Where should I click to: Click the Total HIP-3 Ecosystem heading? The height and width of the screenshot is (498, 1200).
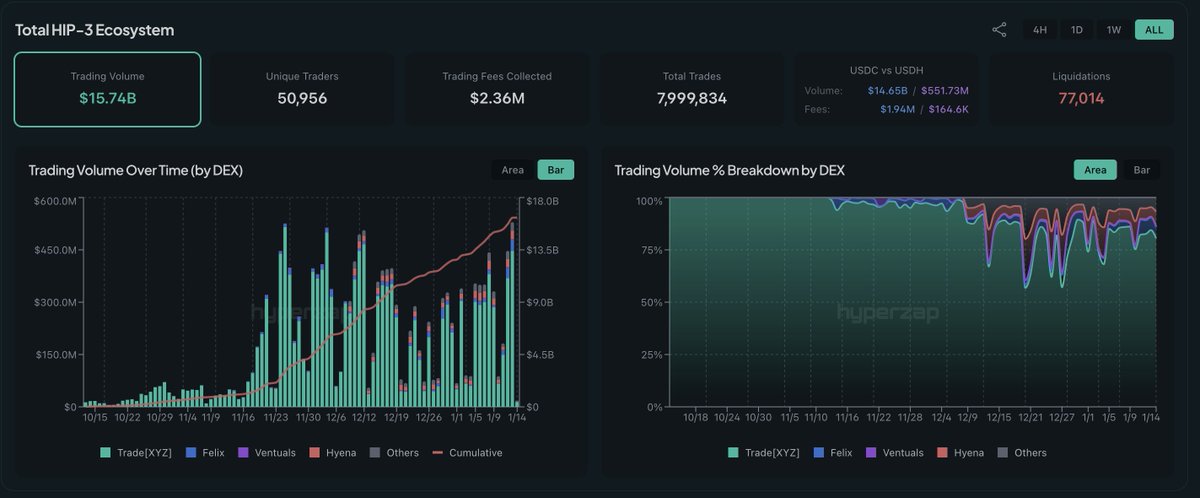click(x=94, y=30)
